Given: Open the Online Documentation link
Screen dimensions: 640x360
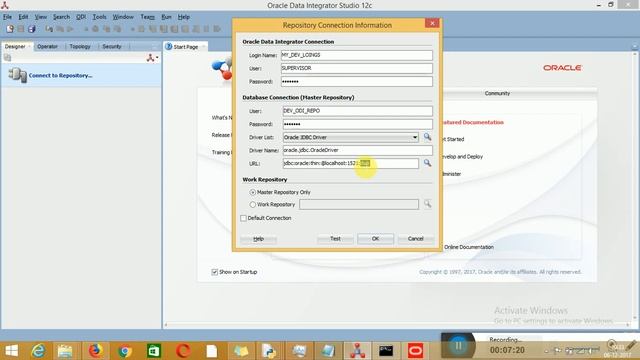Looking at the screenshot, I should 469,247.
